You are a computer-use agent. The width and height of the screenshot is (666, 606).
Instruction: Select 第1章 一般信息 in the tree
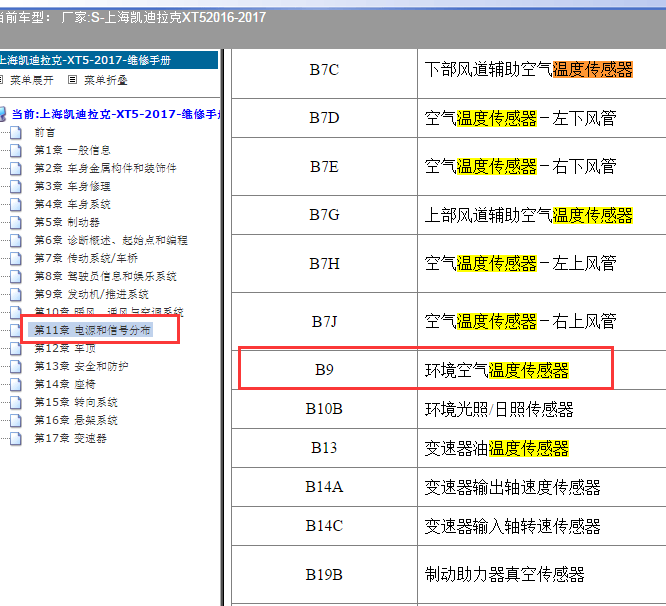[x=72, y=150]
